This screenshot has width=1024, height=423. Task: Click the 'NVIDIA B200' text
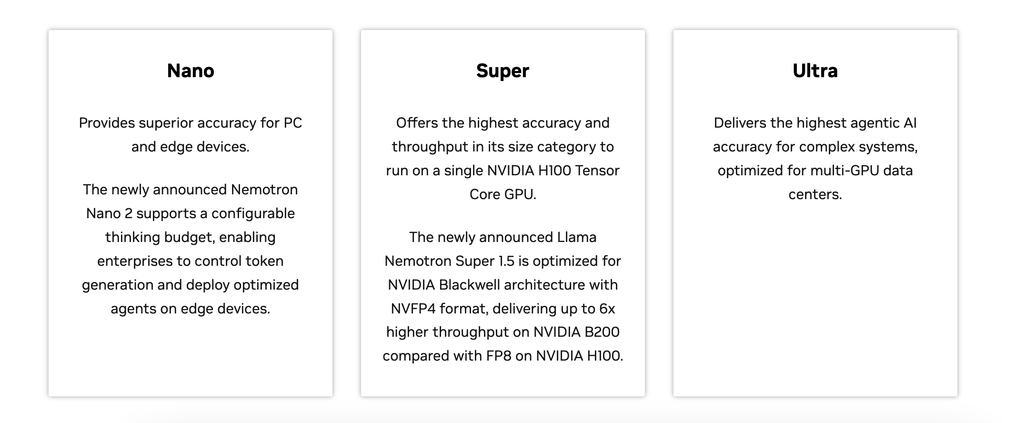coord(577,332)
